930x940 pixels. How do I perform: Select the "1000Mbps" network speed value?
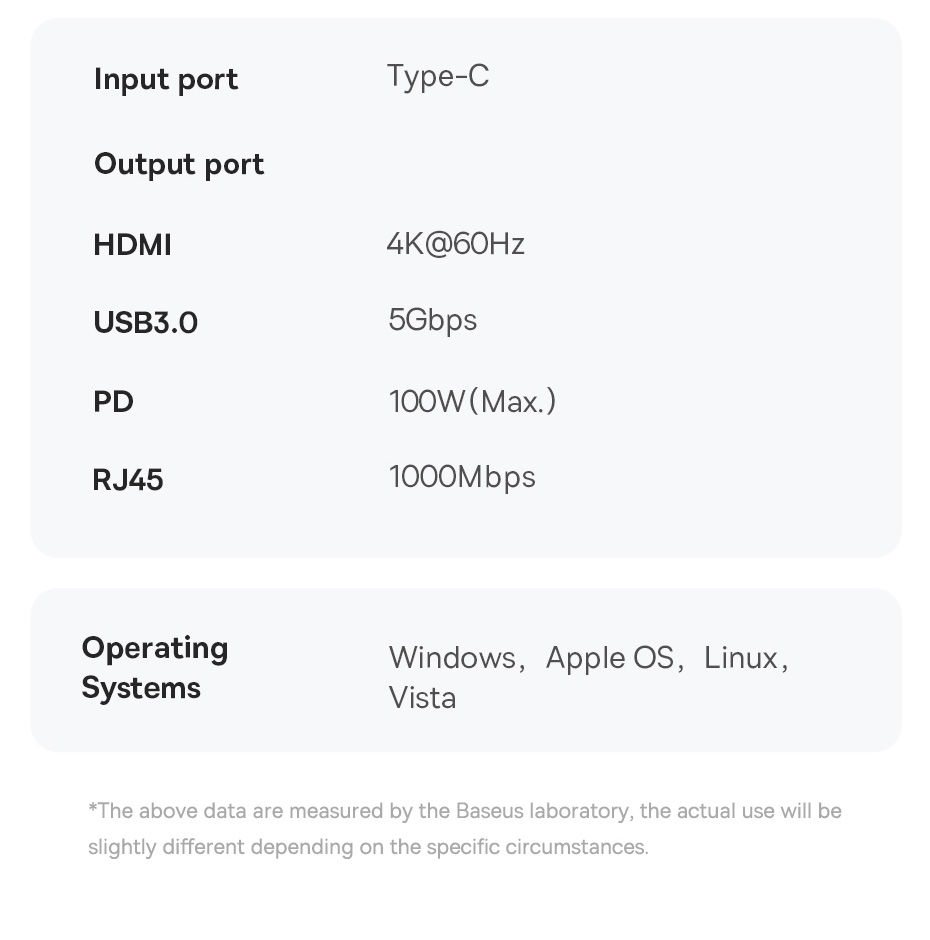pyautogui.click(x=462, y=477)
